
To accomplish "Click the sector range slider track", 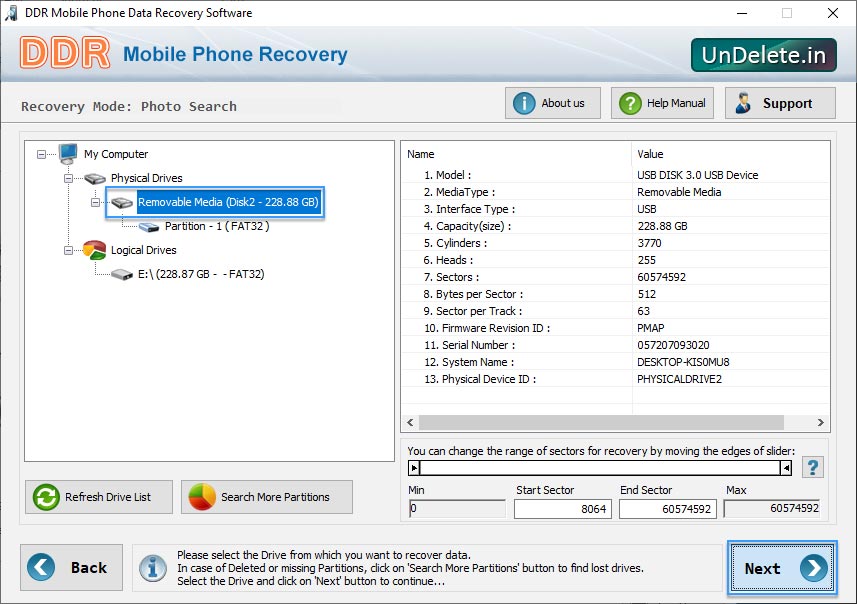I will [600, 468].
